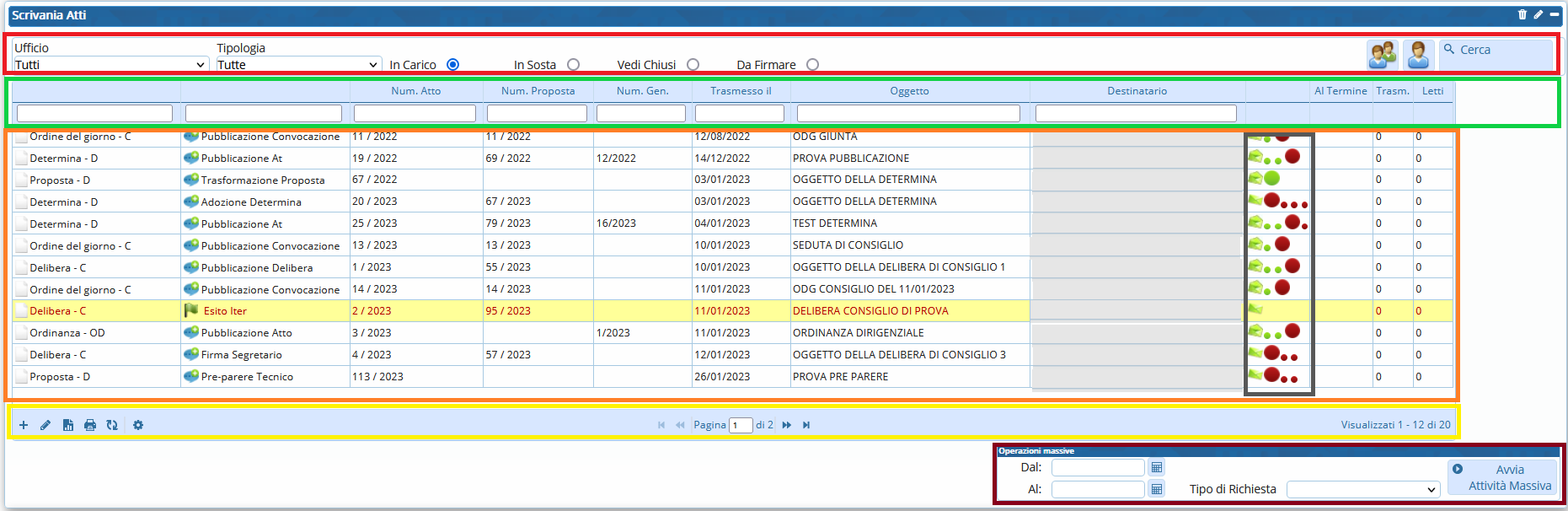The height and width of the screenshot is (511, 1568).
Task: Click the Oggetto column header
Action: tap(909, 91)
